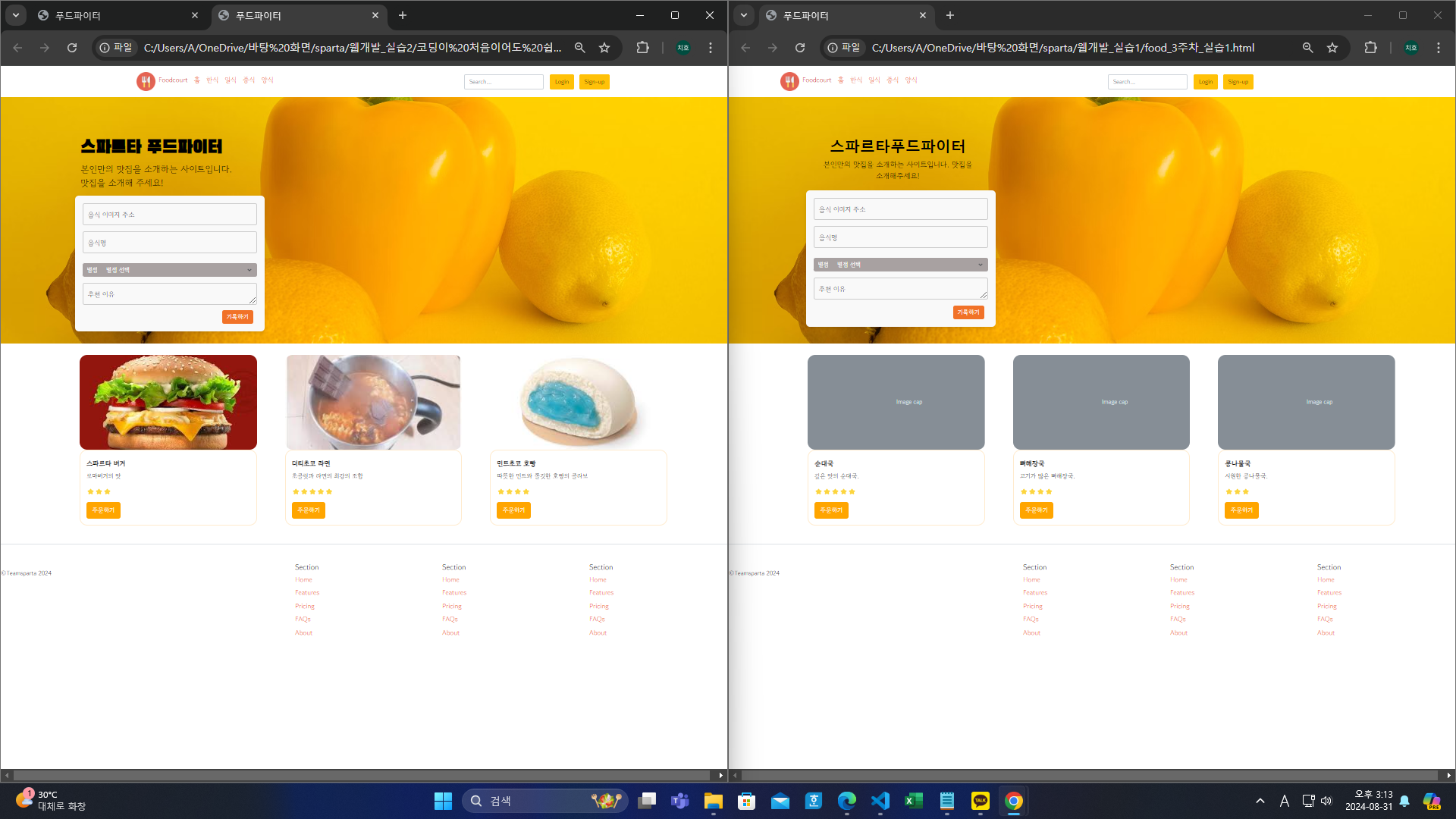
Task: Go back in the left browser window
Action: [x=17, y=48]
